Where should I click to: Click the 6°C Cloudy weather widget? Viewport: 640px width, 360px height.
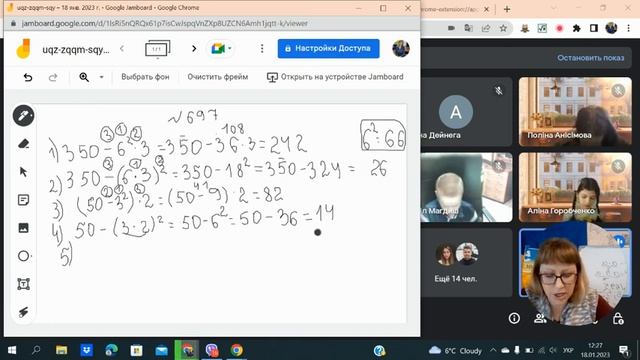(x=456, y=351)
